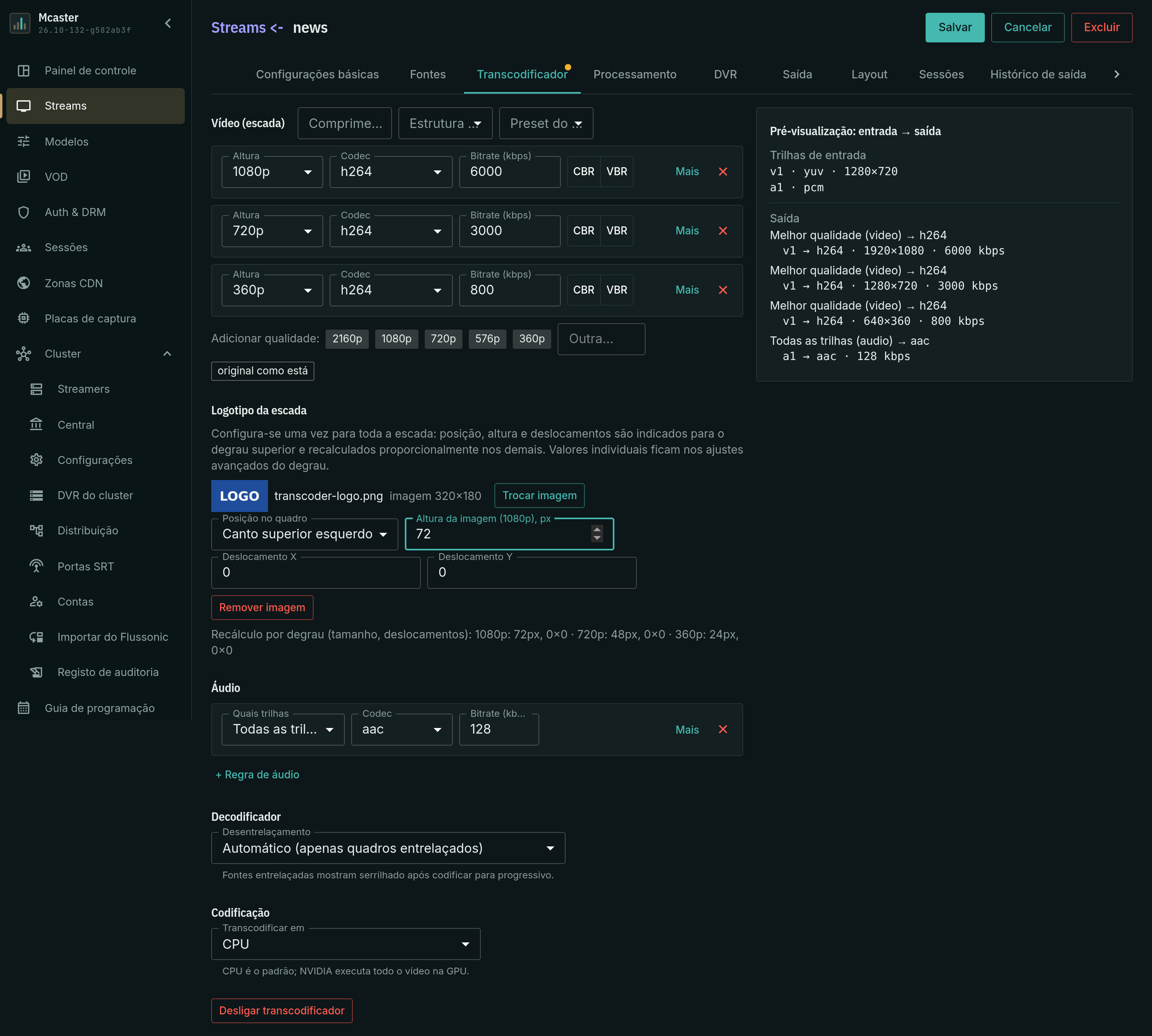Remove the 360p quality row
Screen dimensions: 1152x1036
click(x=723, y=290)
